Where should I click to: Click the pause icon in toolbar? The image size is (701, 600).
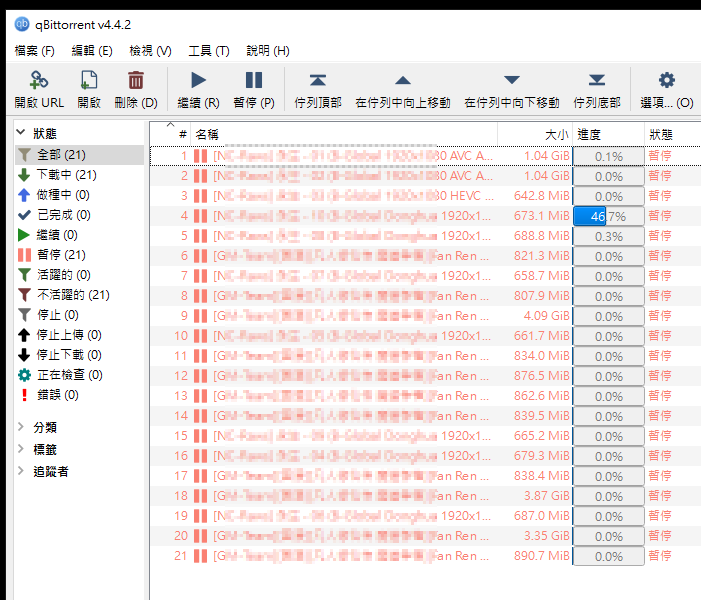254,80
